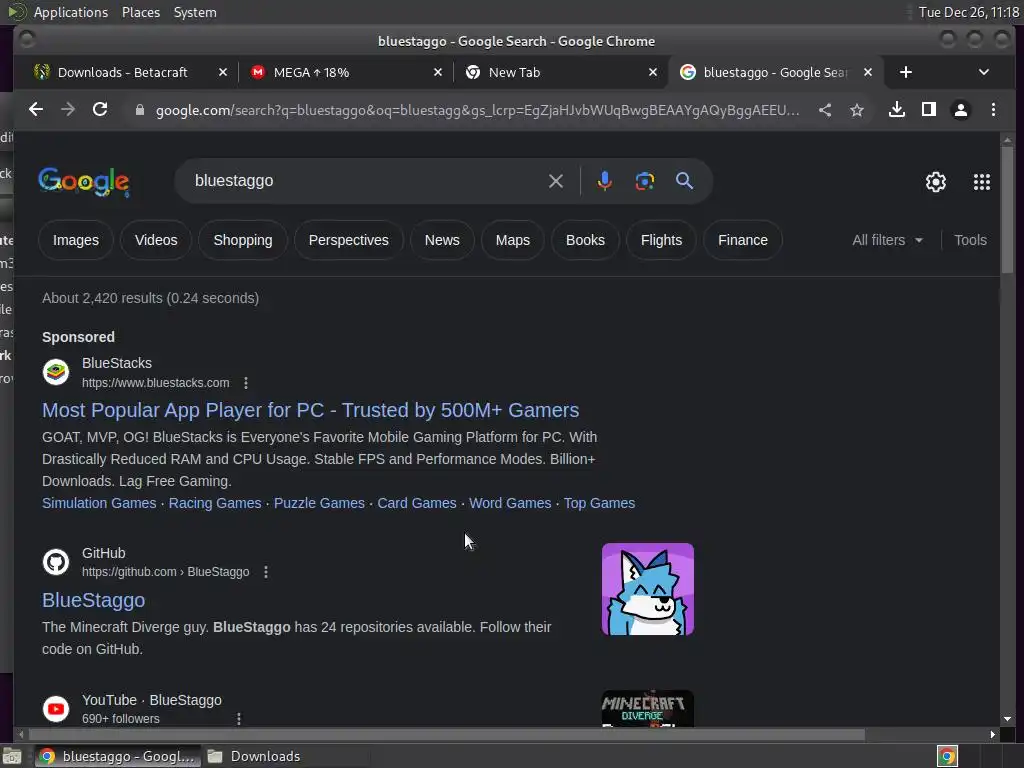Open the BlueStacks ad options menu
1024x768 pixels.
(246, 383)
